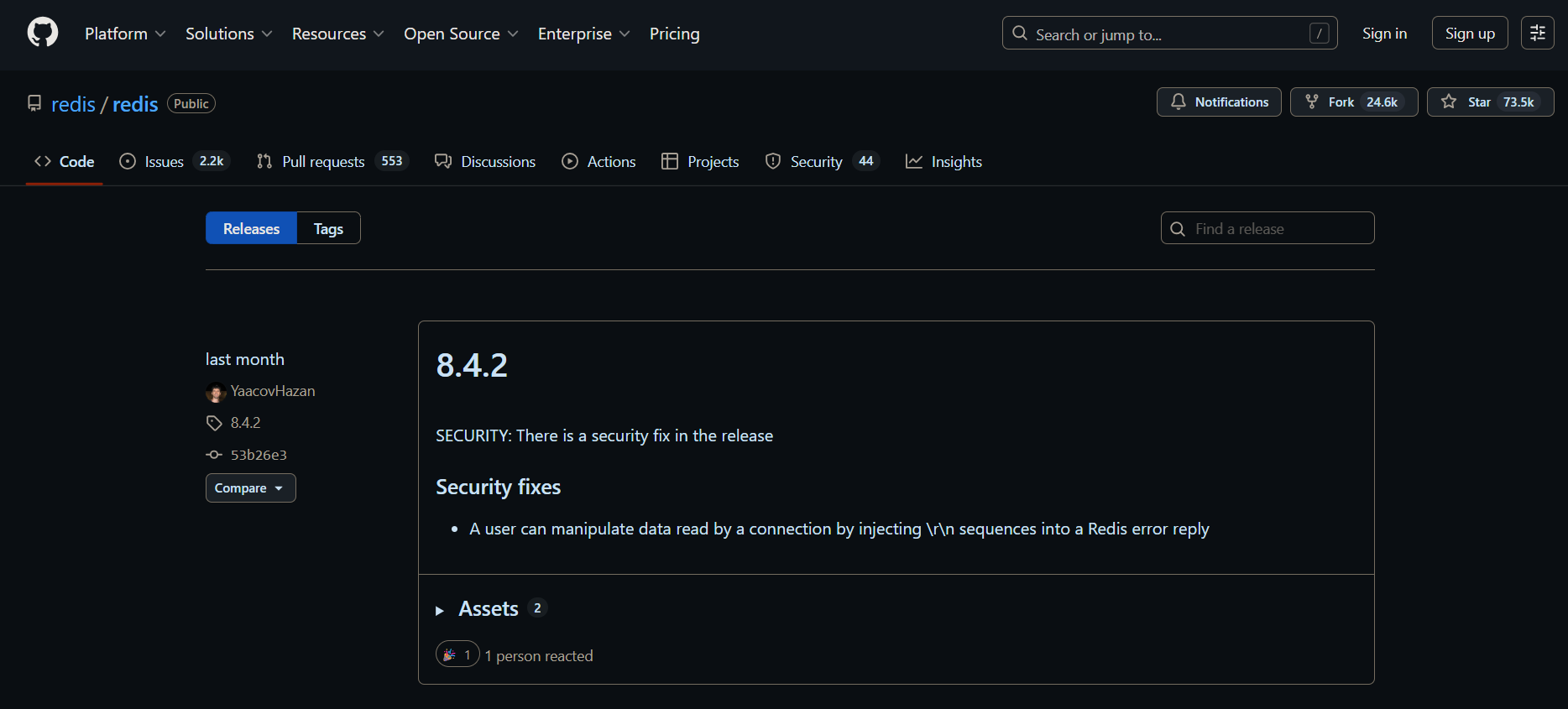Click the 2.2k issues counter

pyautogui.click(x=212, y=161)
